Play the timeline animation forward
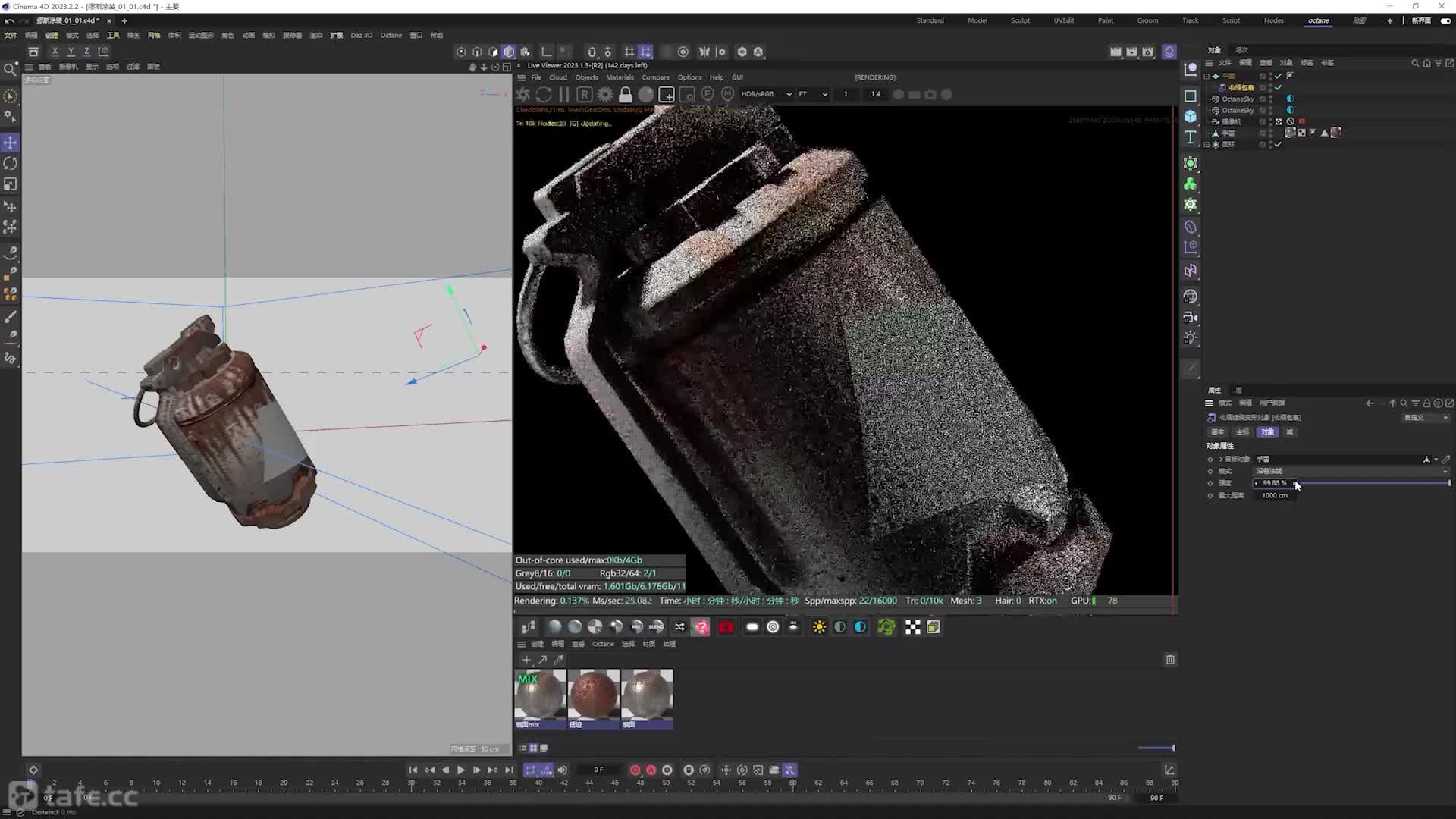Screen dimensions: 1456x819 click(460, 770)
